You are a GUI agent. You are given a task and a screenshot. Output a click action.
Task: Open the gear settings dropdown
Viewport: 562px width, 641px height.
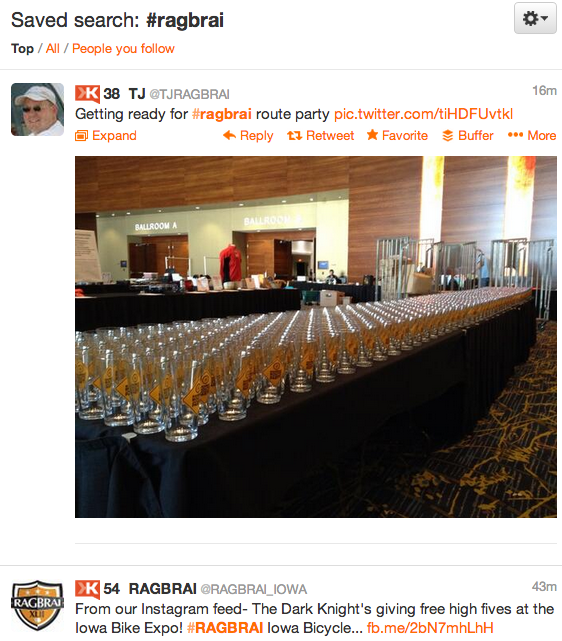point(535,18)
